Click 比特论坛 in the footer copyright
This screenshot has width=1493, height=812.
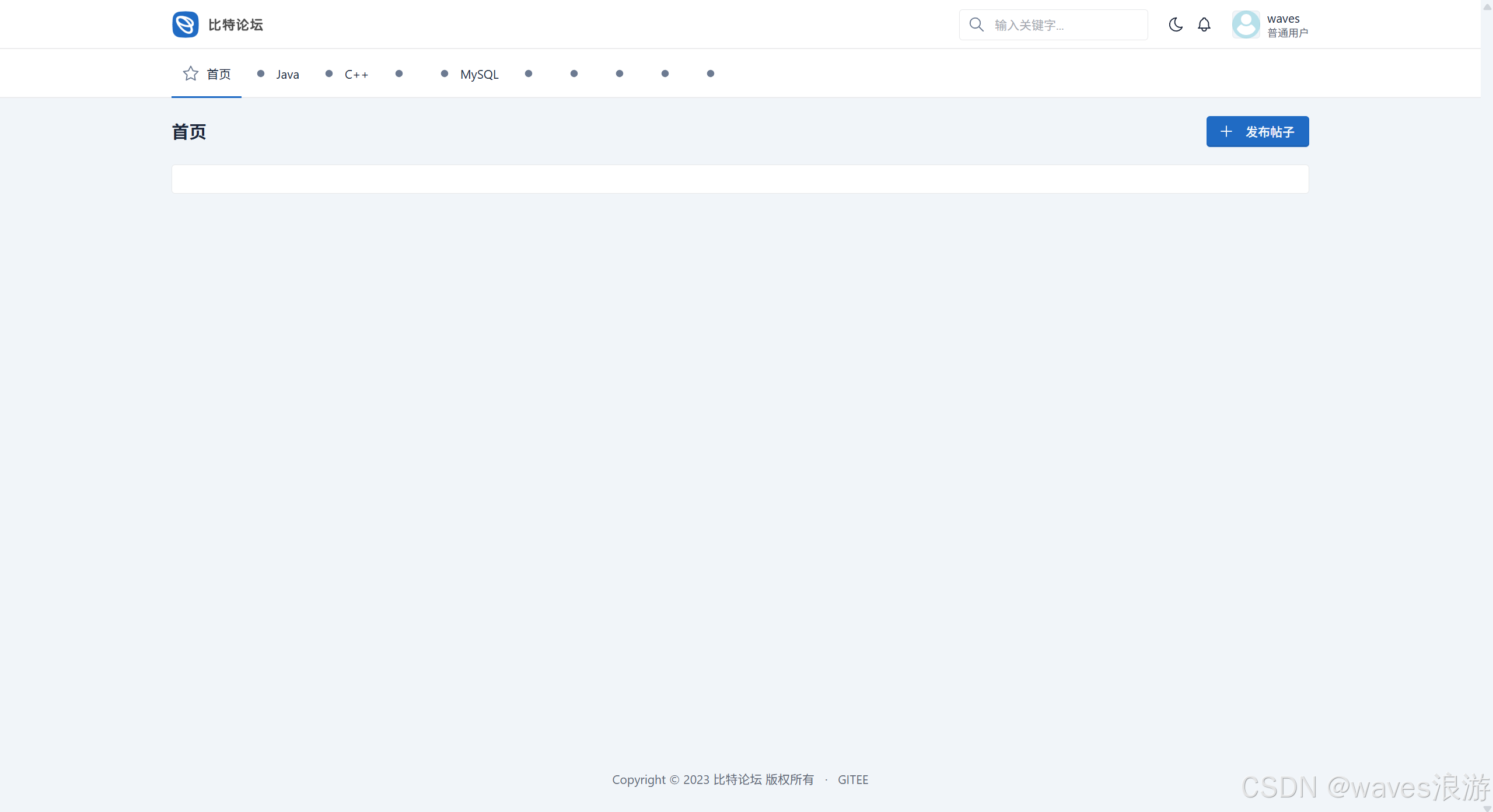click(737, 780)
